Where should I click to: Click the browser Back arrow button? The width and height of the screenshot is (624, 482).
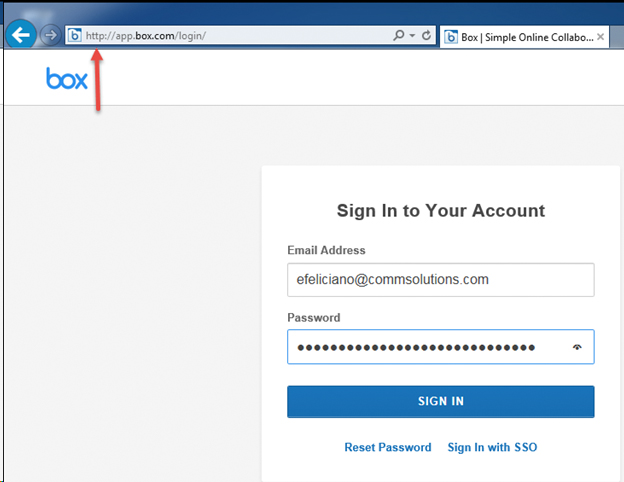coord(21,35)
